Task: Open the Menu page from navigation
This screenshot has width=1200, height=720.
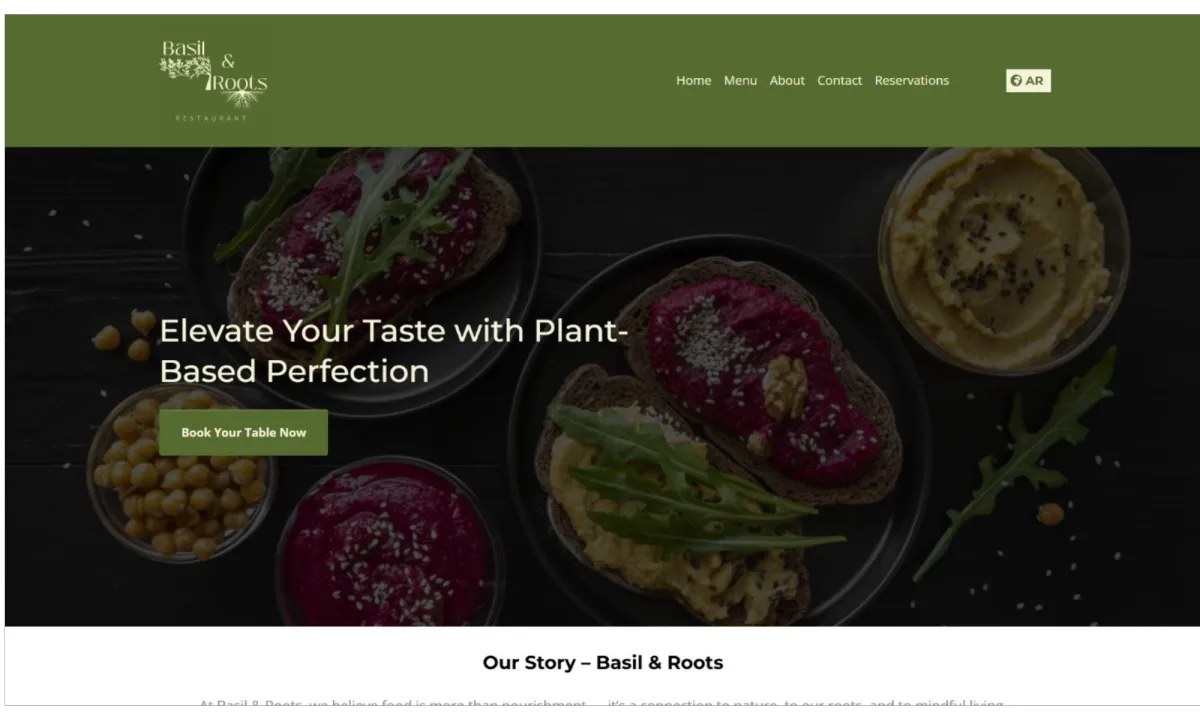Action: point(740,81)
